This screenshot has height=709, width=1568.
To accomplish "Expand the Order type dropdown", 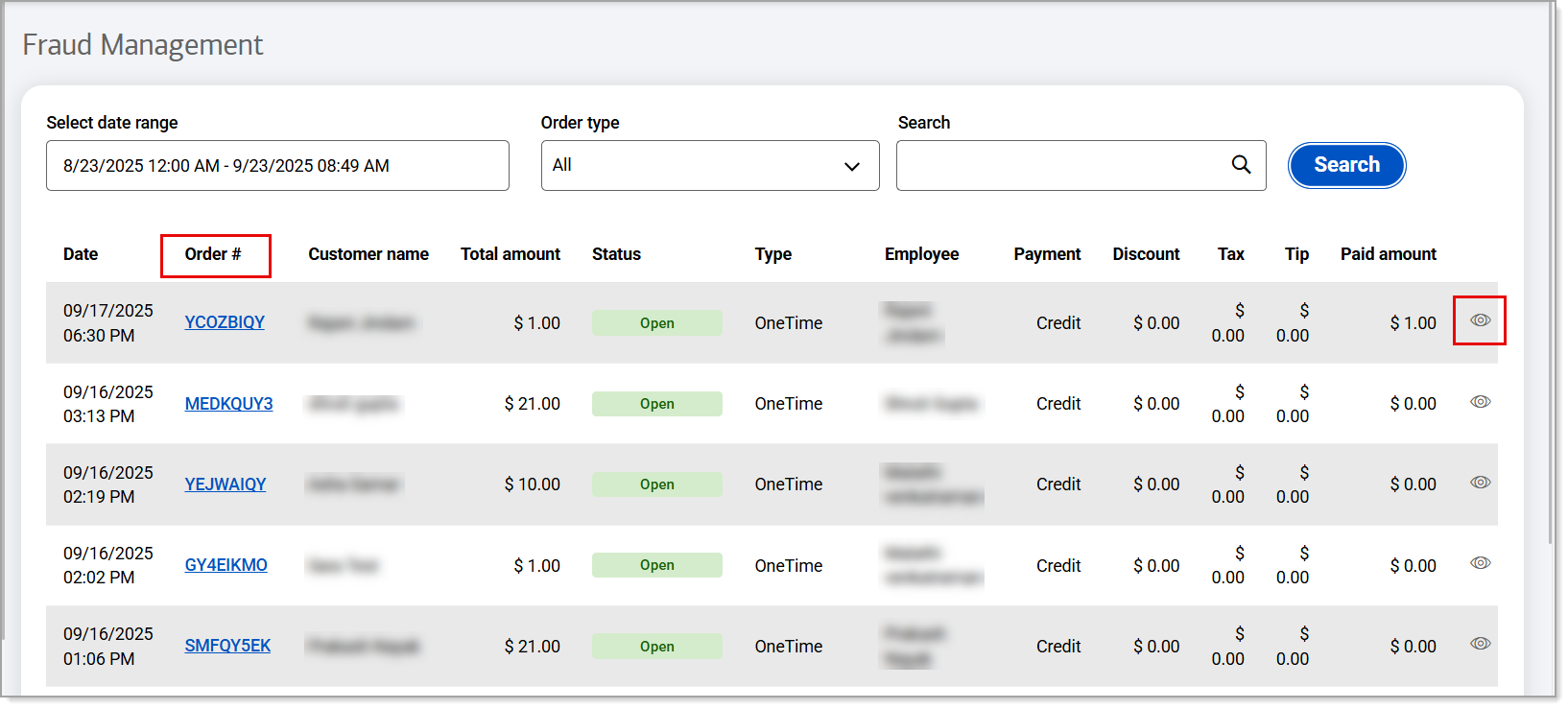I will [x=710, y=166].
